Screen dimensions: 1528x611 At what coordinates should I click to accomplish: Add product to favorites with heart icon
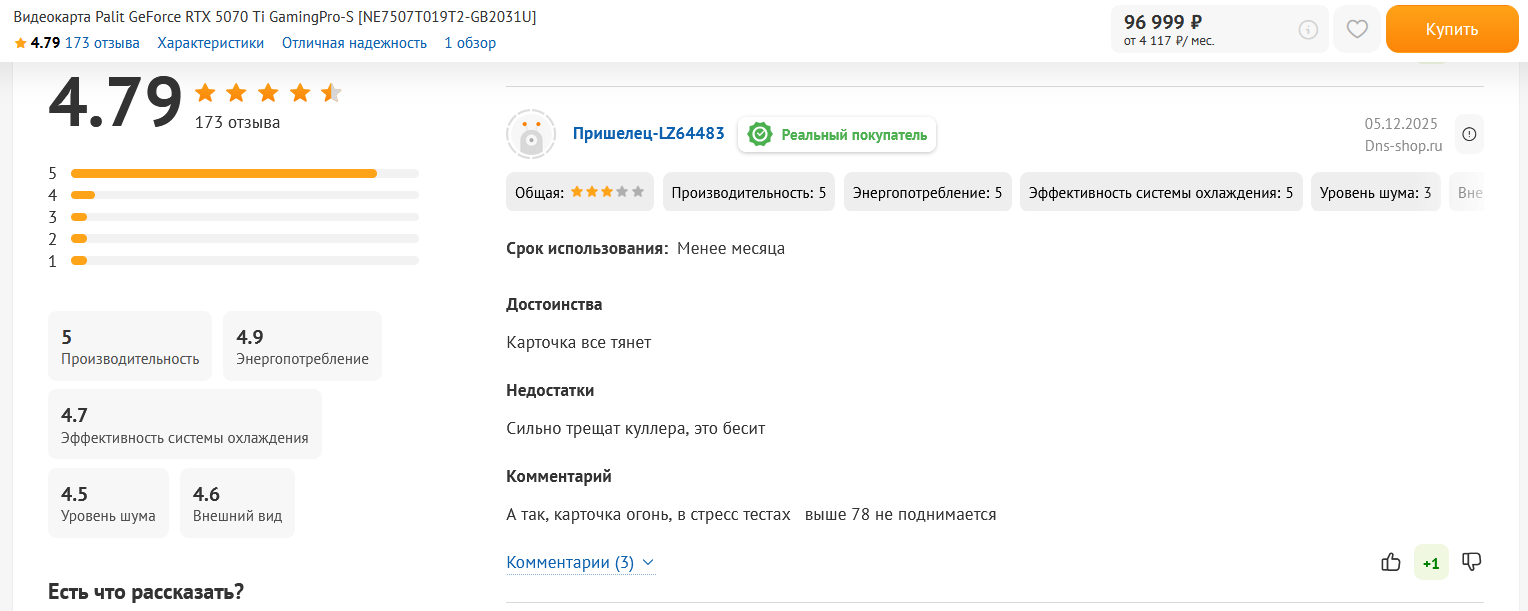(x=1357, y=29)
